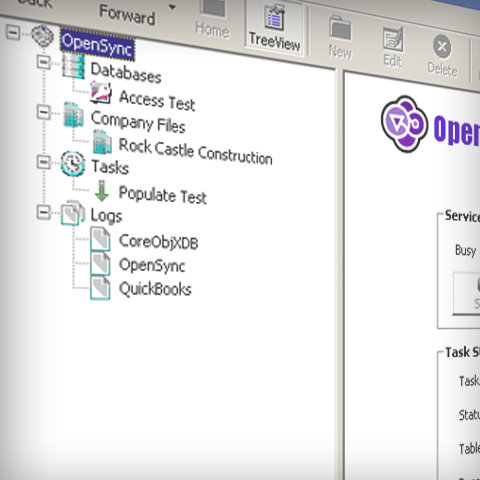Image resolution: width=480 pixels, height=480 pixels.
Task: Click the Databases server icon
Action: [x=73, y=66]
